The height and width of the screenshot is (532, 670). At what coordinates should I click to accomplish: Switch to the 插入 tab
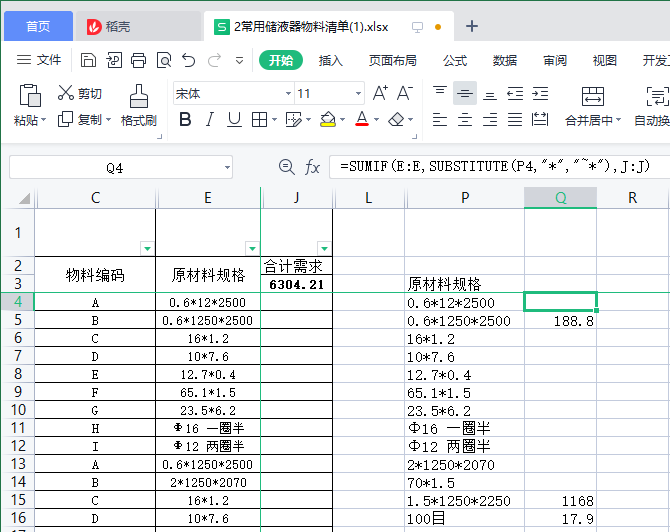[x=330, y=61]
